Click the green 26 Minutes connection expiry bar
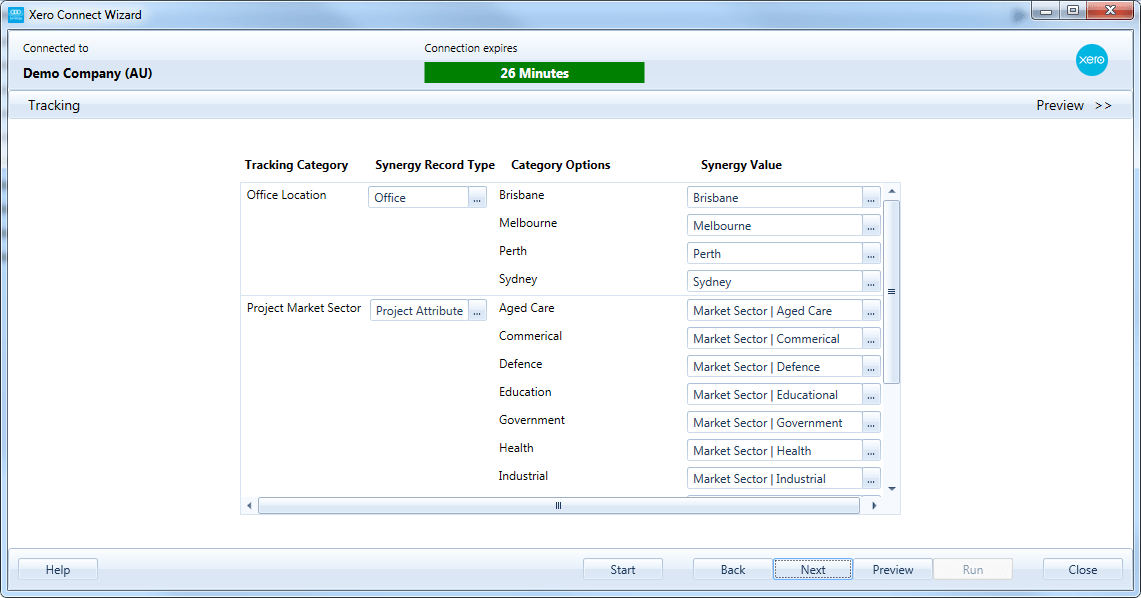Viewport: 1141px width, 598px height. pyautogui.click(x=534, y=72)
